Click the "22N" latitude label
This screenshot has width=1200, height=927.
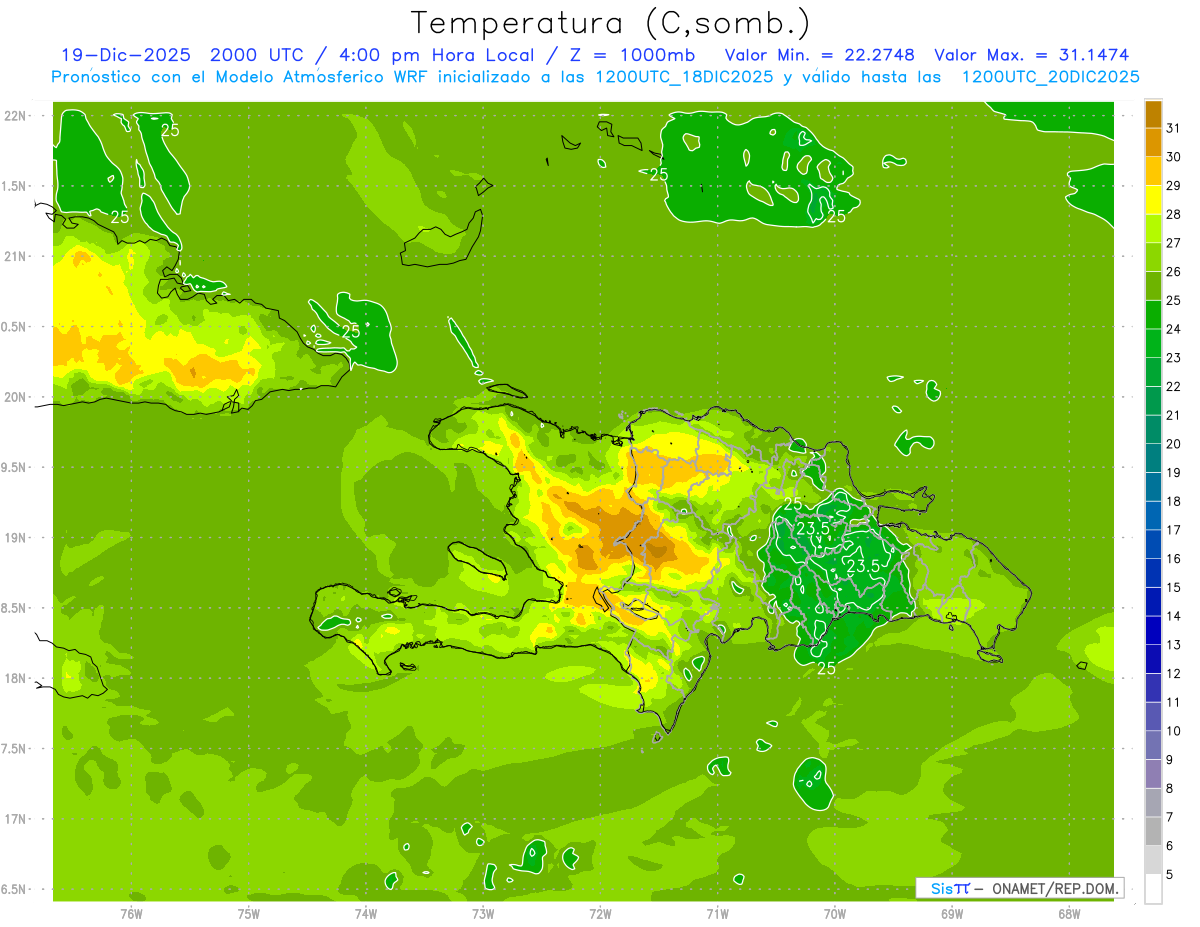pos(14,116)
